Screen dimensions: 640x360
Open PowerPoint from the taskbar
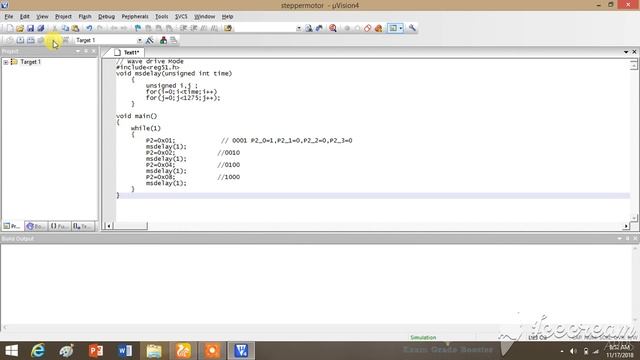click(x=96, y=351)
